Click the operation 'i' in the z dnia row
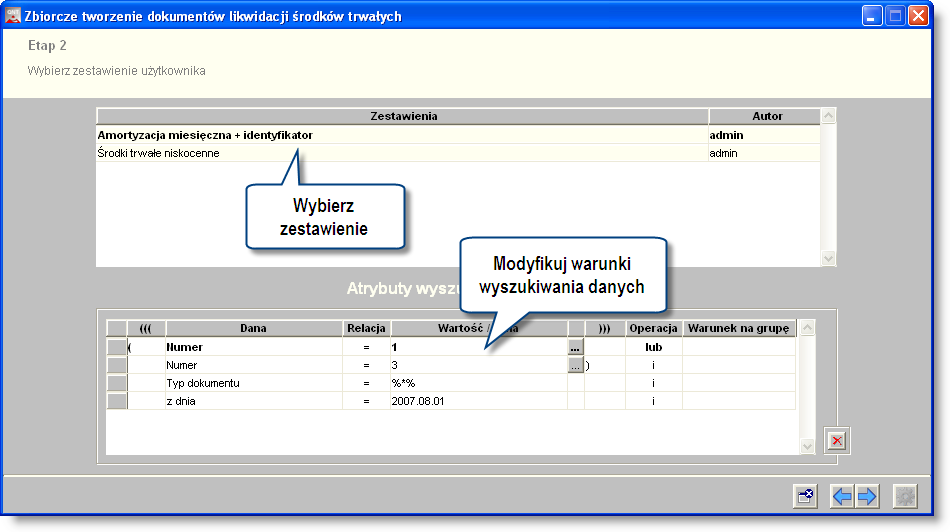The width and height of the screenshot is (950, 532). point(654,402)
